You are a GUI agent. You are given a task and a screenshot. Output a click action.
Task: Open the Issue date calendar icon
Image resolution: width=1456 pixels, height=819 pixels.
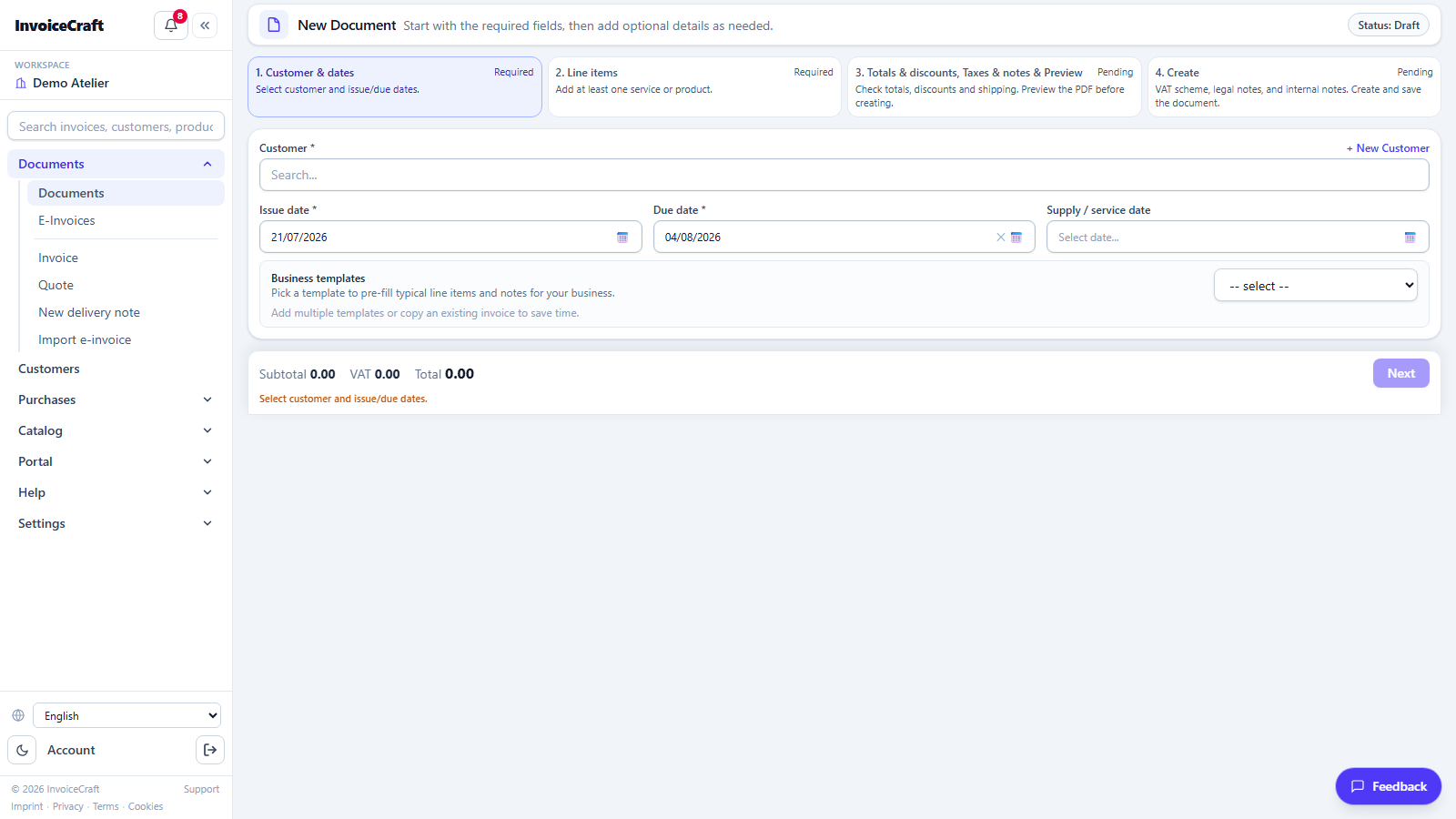pyautogui.click(x=622, y=238)
